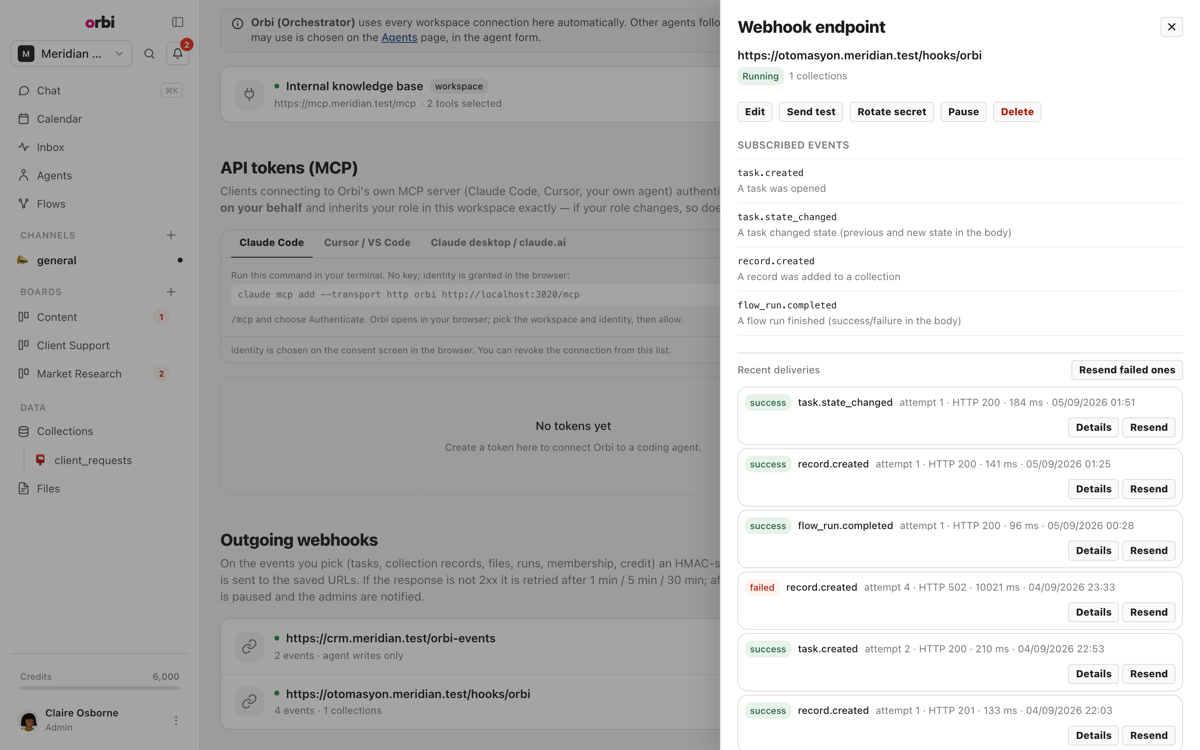1200x750 pixels.
Task: Follow the Agents page link
Action: click(399, 37)
